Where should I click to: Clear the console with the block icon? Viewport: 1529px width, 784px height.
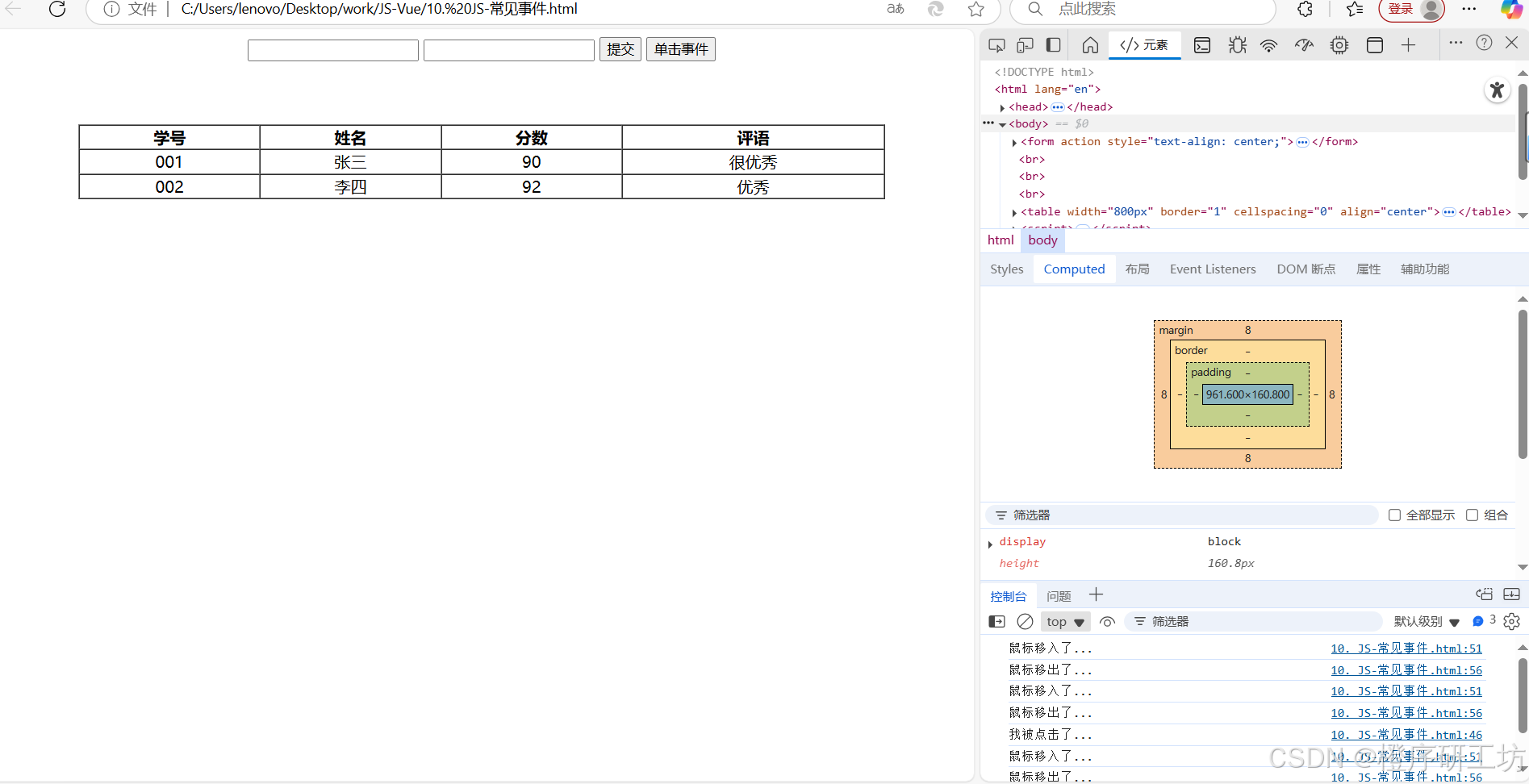[x=1025, y=621]
